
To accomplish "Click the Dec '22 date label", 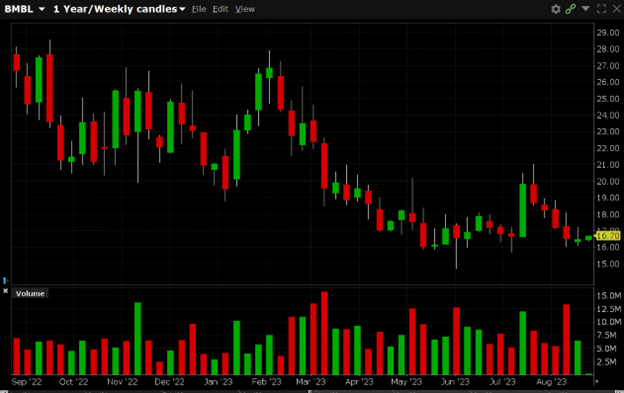I will pos(170,382).
